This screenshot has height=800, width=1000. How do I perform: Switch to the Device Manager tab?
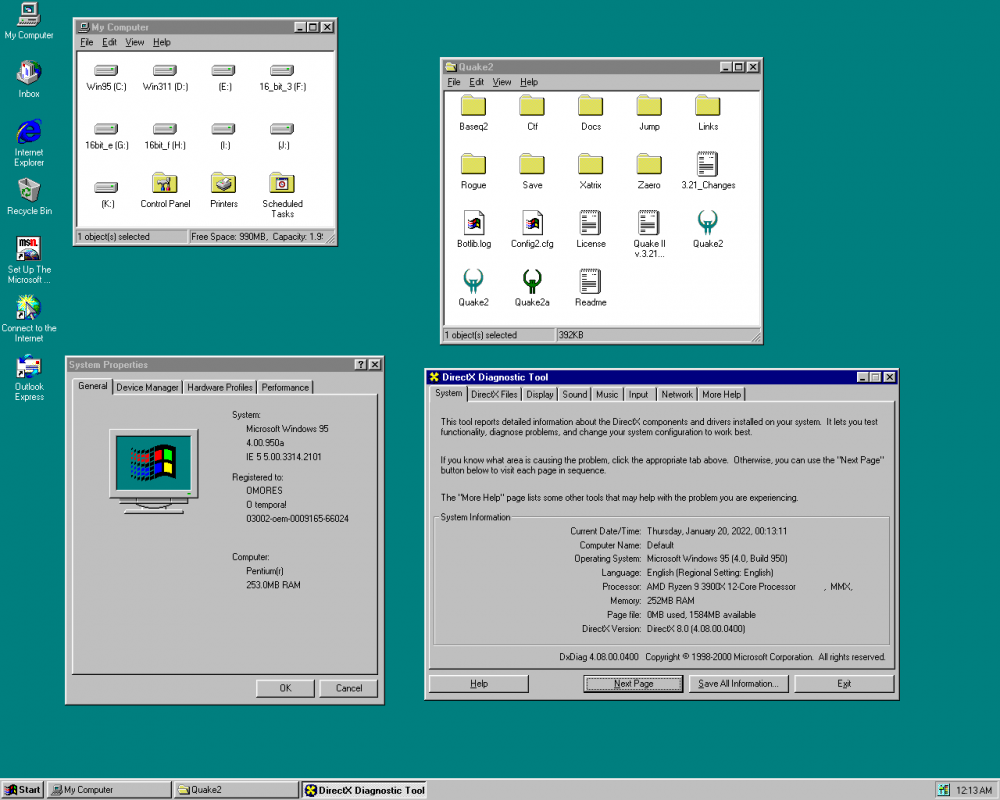point(147,387)
